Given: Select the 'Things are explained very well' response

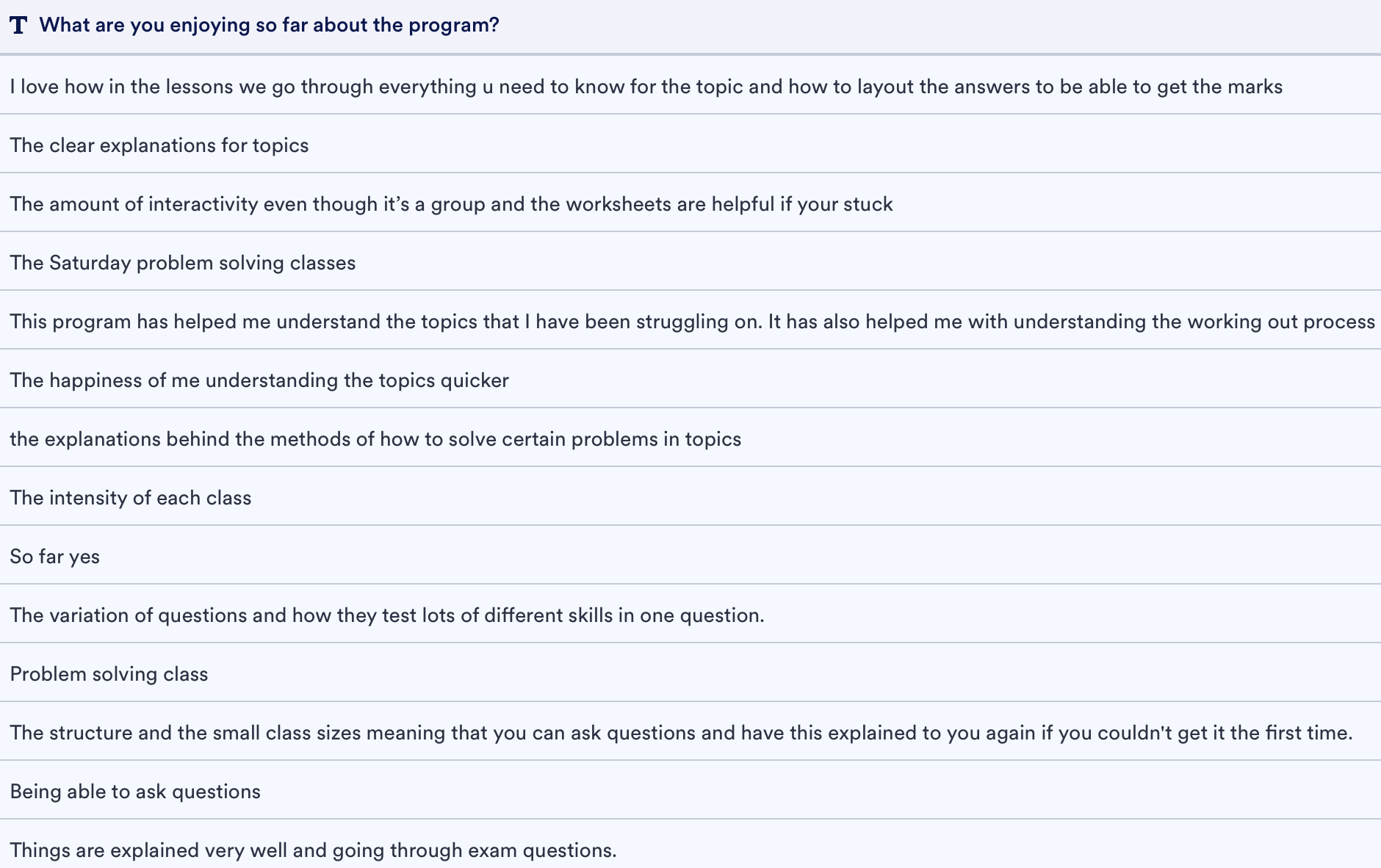Looking at the screenshot, I should pos(314,850).
